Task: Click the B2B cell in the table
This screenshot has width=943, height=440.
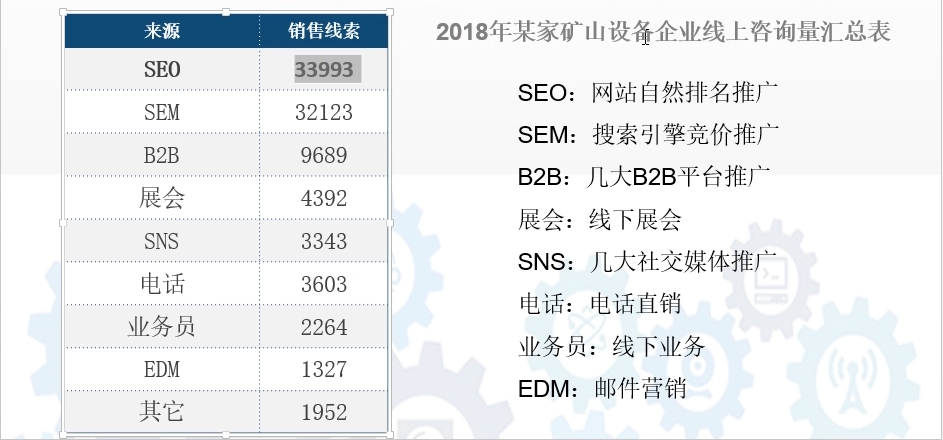Action: [161, 155]
